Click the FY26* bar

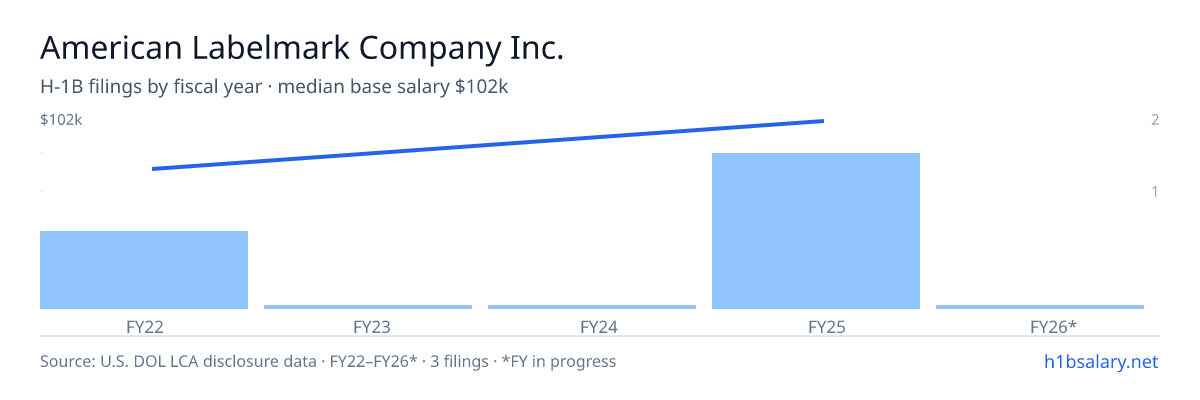pos(1040,307)
